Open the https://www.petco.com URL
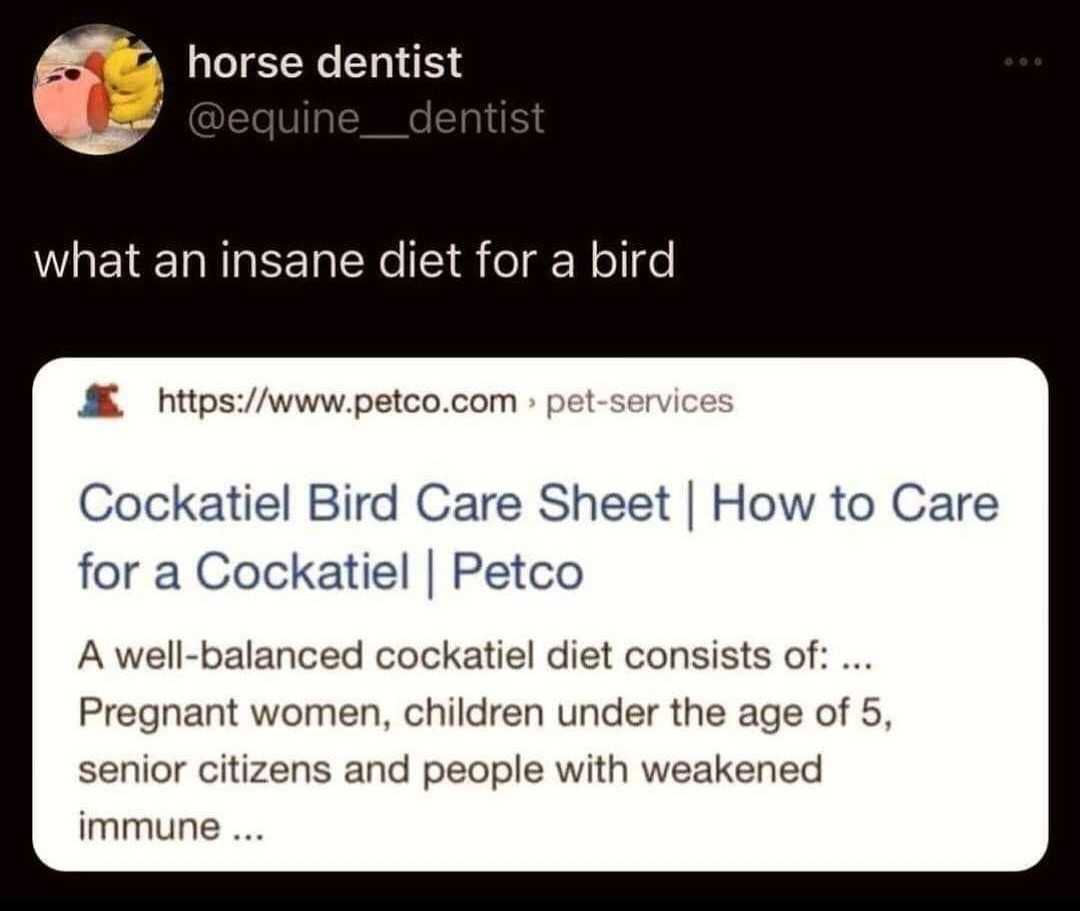 pyautogui.click(x=338, y=403)
